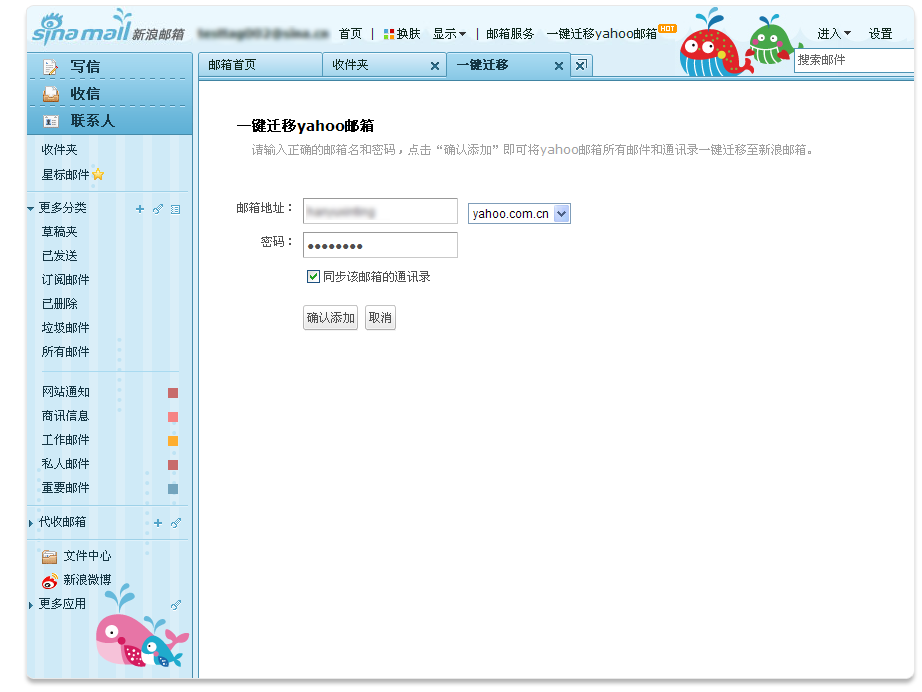Click the 联系人 contacts button
Viewport: 922px width, 692px height.
coord(110,121)
